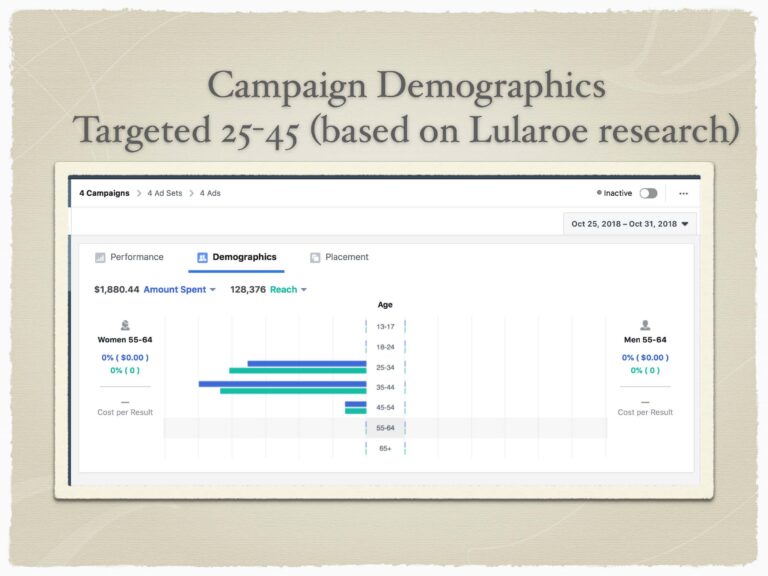Click the green women 25-34 reach bar

pos(298,371)
